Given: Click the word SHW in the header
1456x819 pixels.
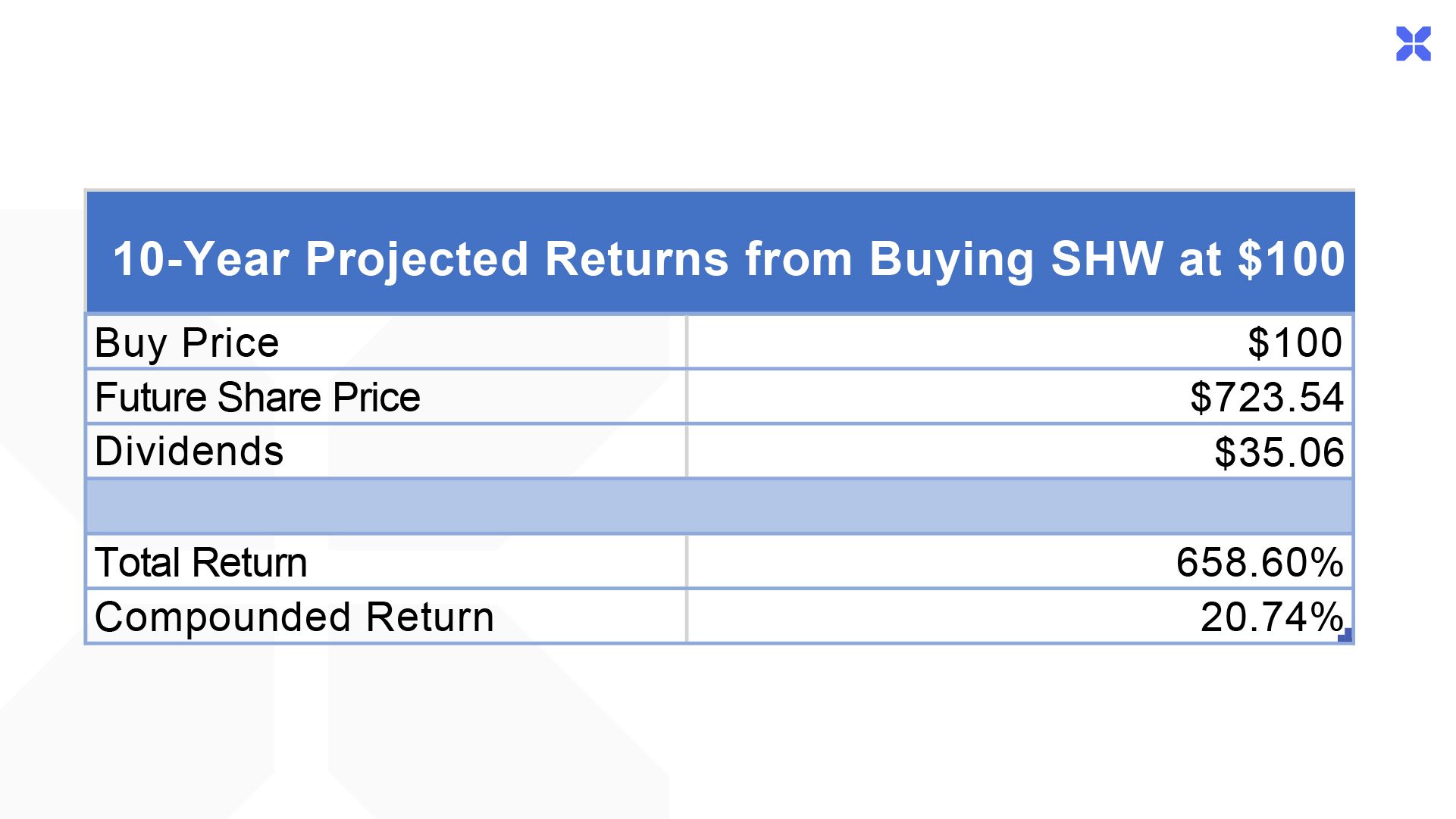Looking at the screenshot, I should [x=1107, y=259].
